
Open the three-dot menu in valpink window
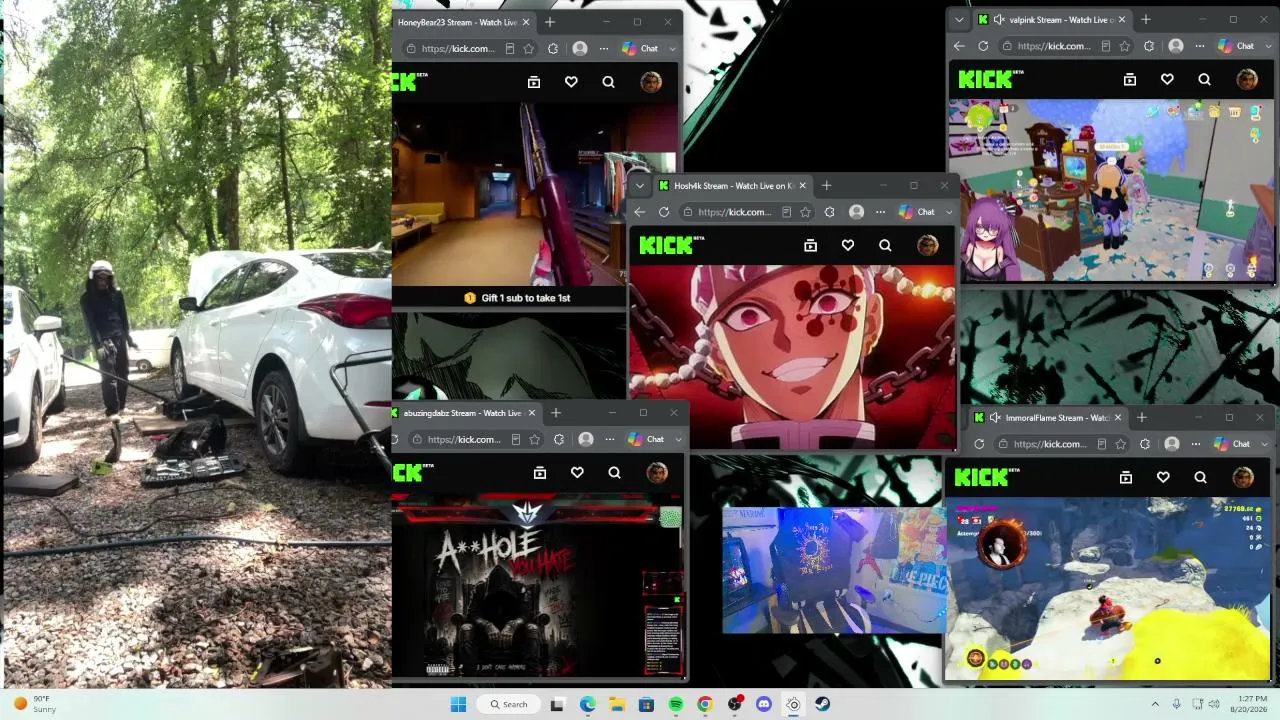pyautogui.click(x=1200, y=46)
